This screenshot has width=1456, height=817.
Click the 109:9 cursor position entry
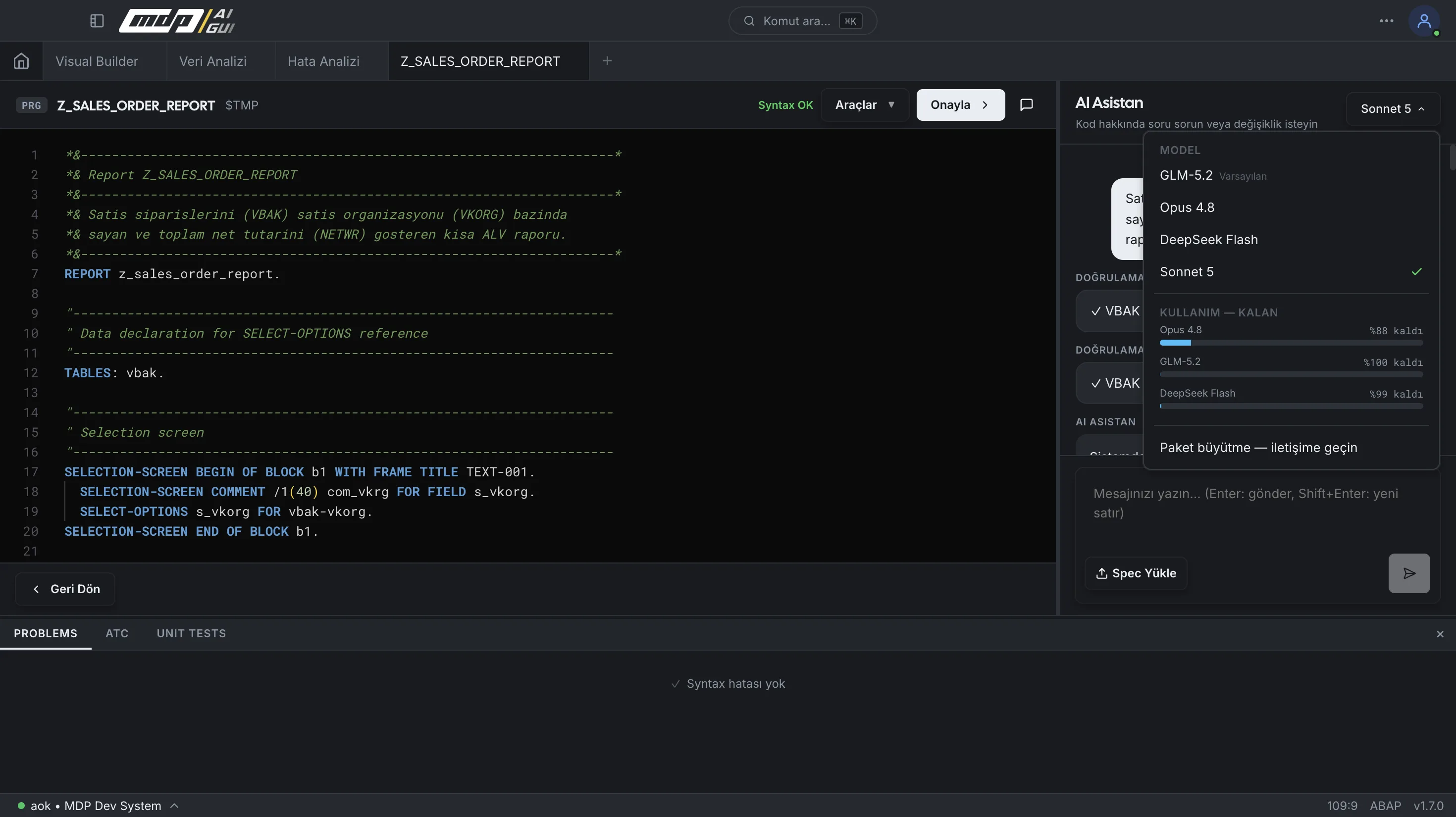[1342, 806]
